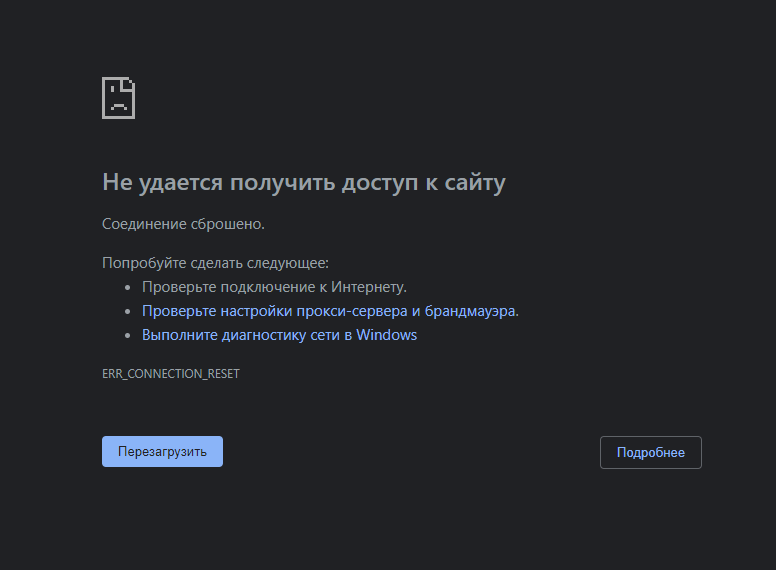The width and height of the screenshot is (776, 570).
Task: Run the Windows network diagnostics link
Action: [x=279, y=335]
